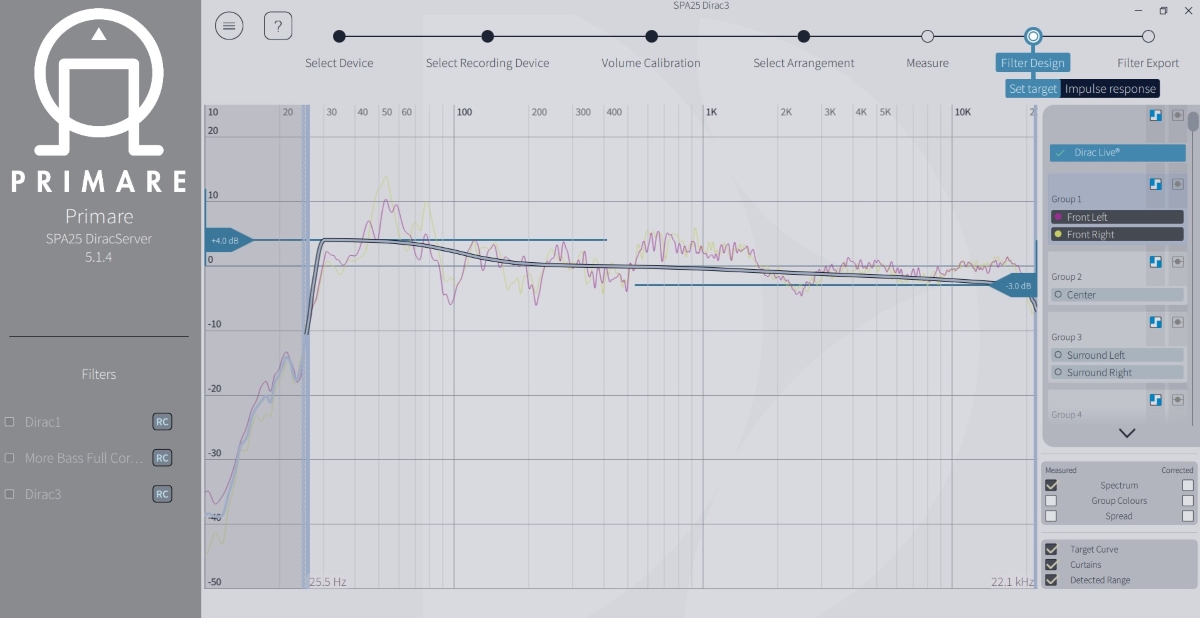Viewport: 1200px width, 618px height.
Task: Enable the Corrected Spread checkbox
Action: [1188, 516]
